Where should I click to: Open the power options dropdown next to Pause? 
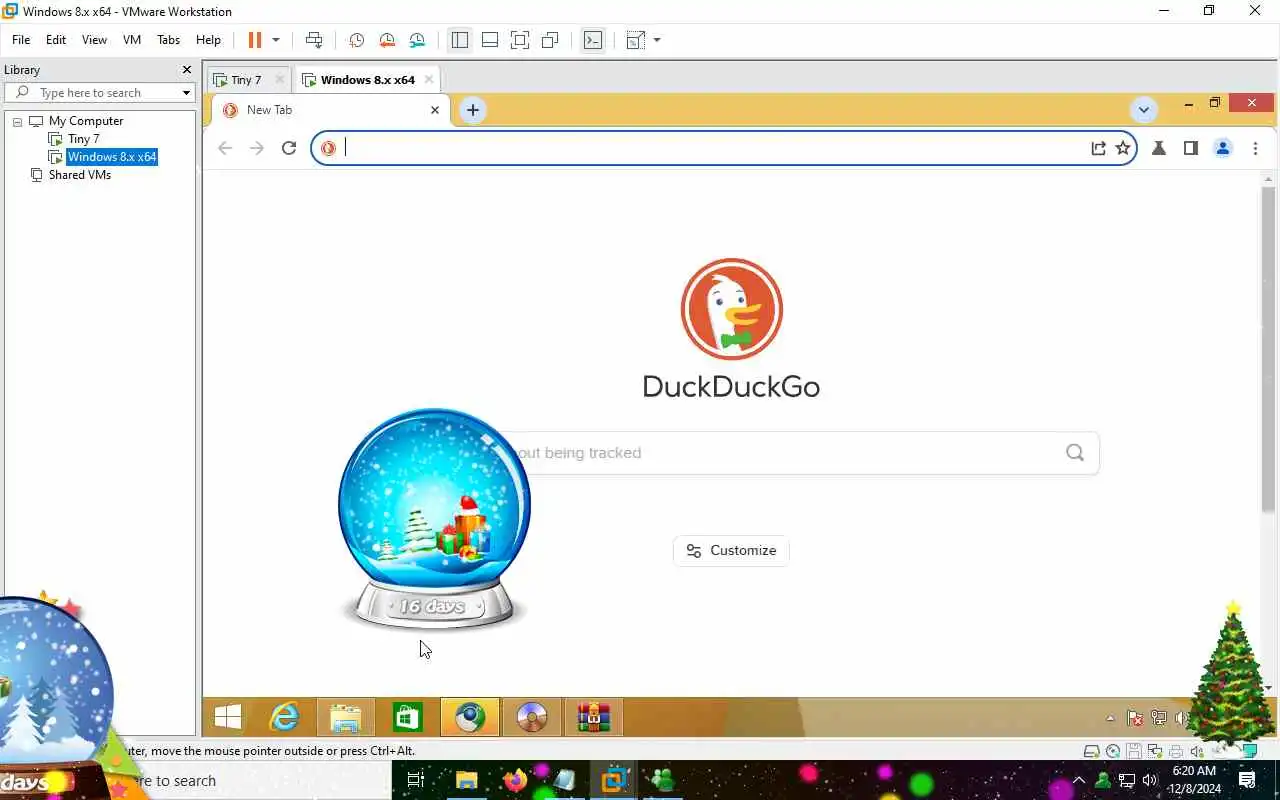(276, 40)
